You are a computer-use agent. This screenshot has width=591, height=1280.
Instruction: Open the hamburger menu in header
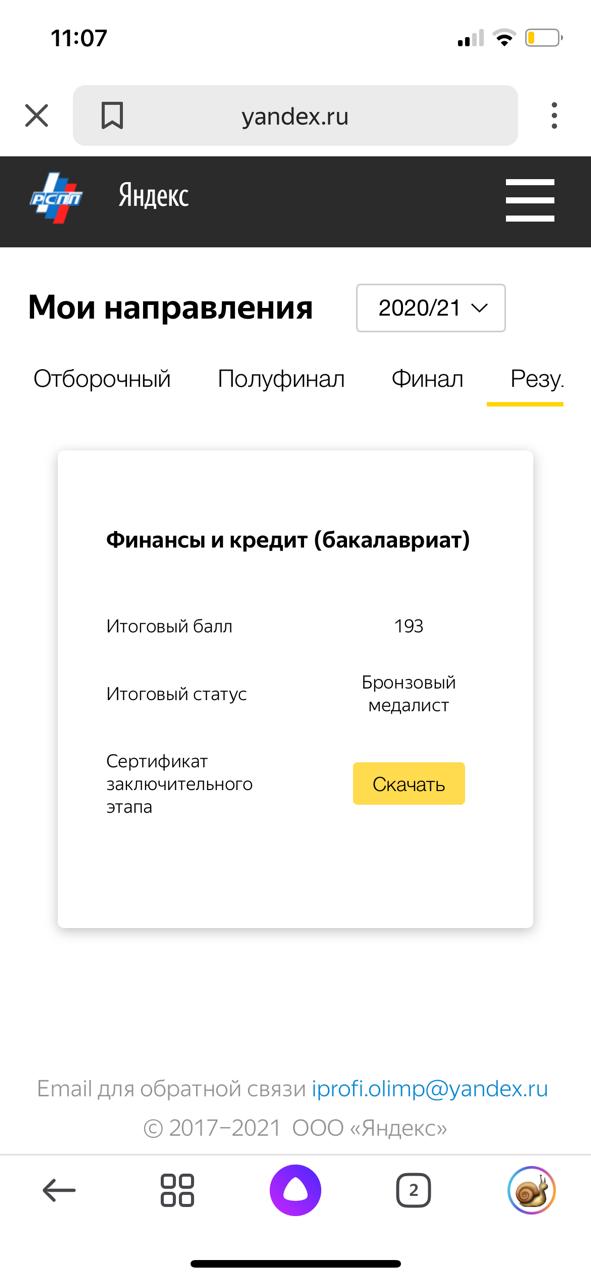coord(530,200)
